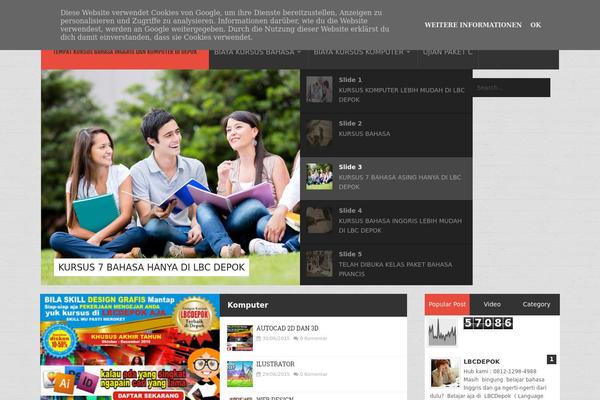The height and width of the screenshot is (400, 600).
Task: Click the number 1 rank badge
Action: pos(551,359)
